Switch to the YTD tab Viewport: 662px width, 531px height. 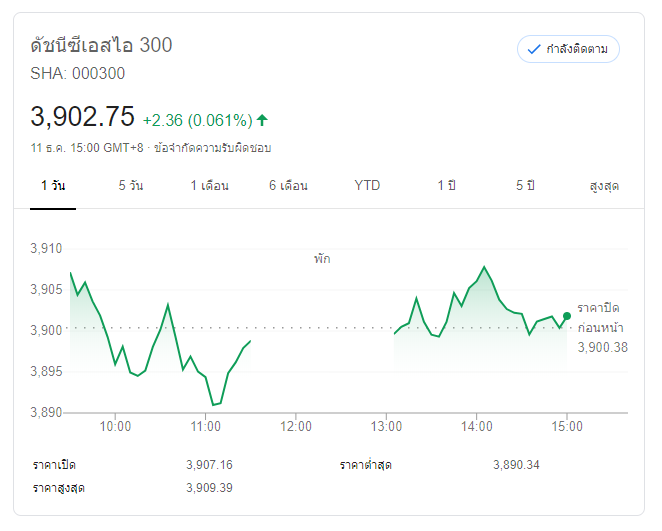(x=367, y=186)
